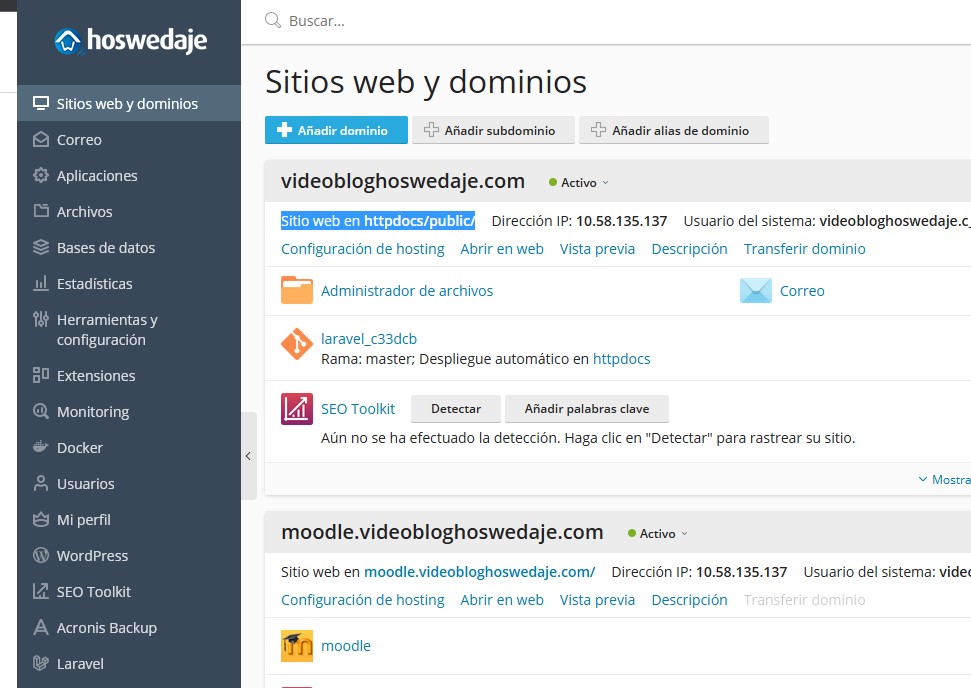Click the Añadir dominio button
The width and height of the screenshot is (971, 688).
(x=336, y=130)
